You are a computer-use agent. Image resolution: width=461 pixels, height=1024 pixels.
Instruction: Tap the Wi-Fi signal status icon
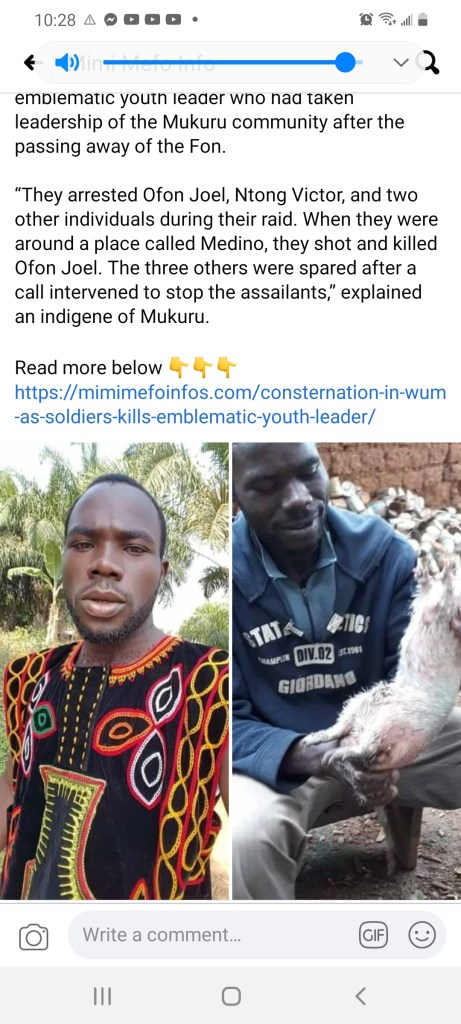(387, 20)
